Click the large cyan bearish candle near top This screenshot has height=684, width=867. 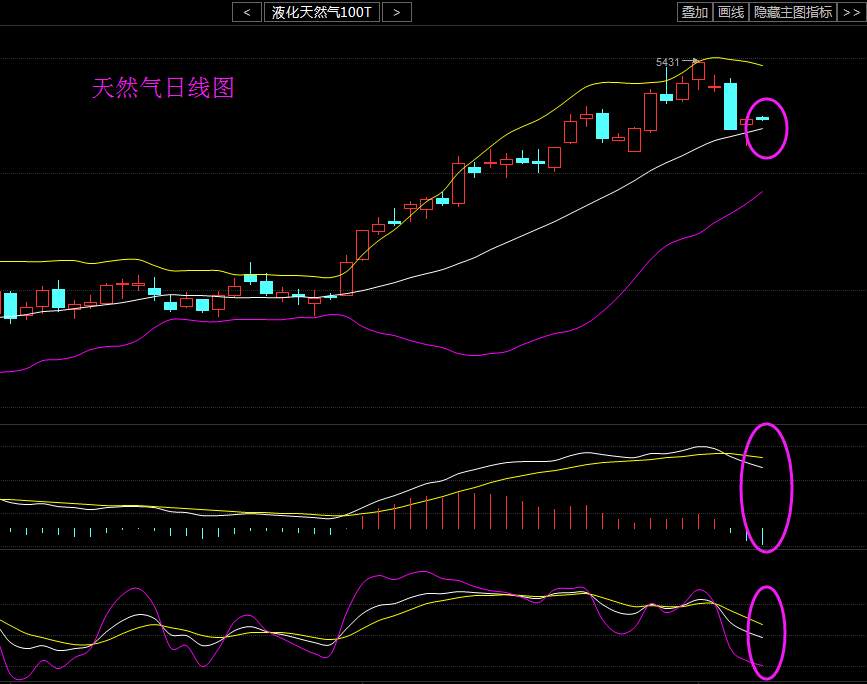pos(730,106)
